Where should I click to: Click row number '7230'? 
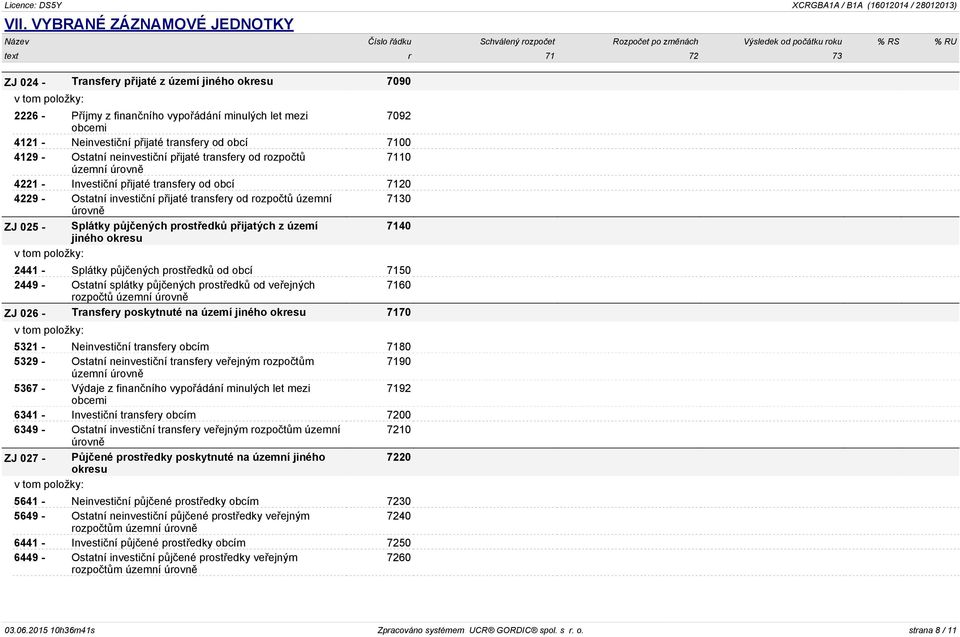coord(399,502)
